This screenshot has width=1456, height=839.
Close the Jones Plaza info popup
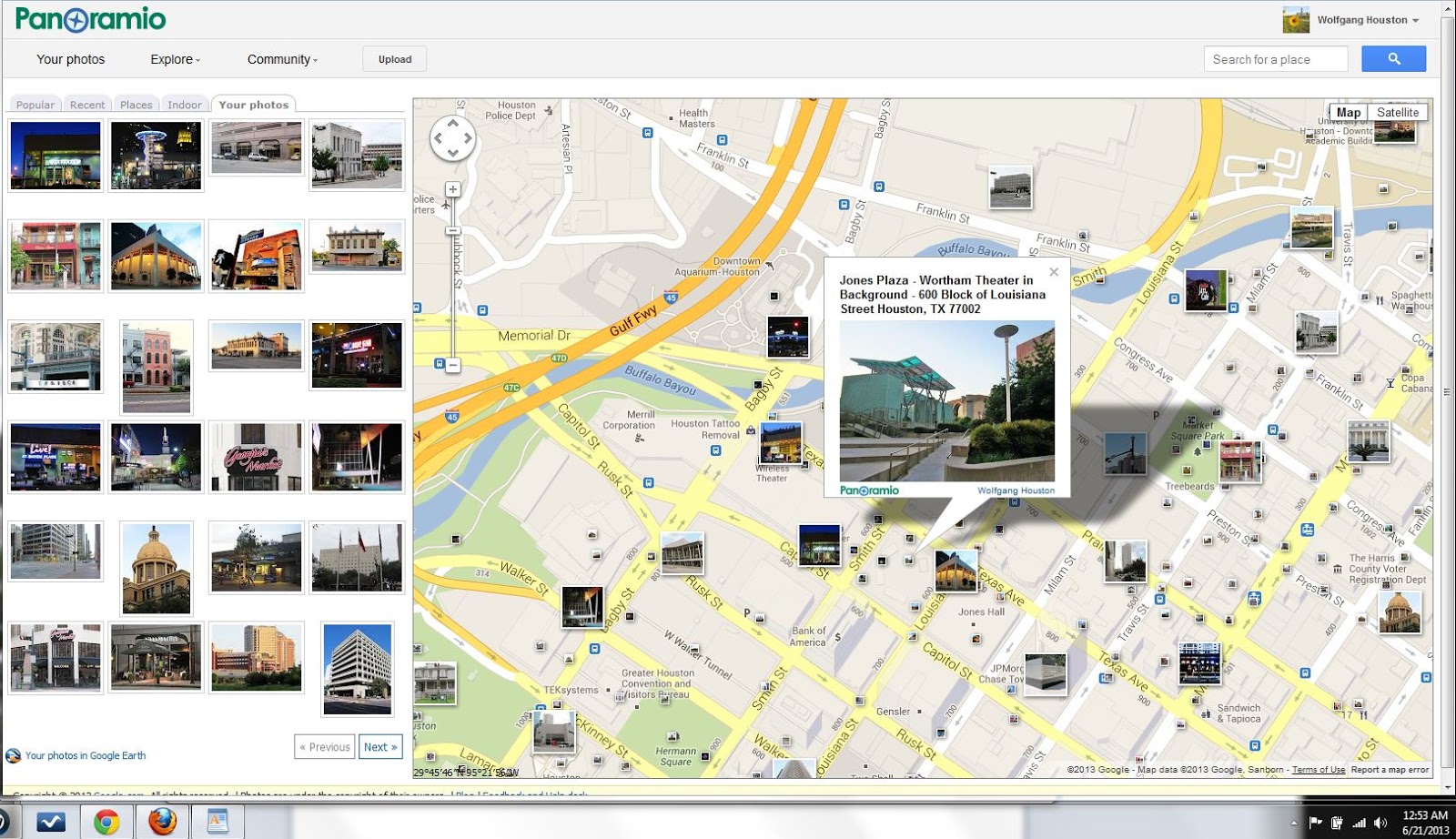pyautogui.click(x=1054, y=272)
